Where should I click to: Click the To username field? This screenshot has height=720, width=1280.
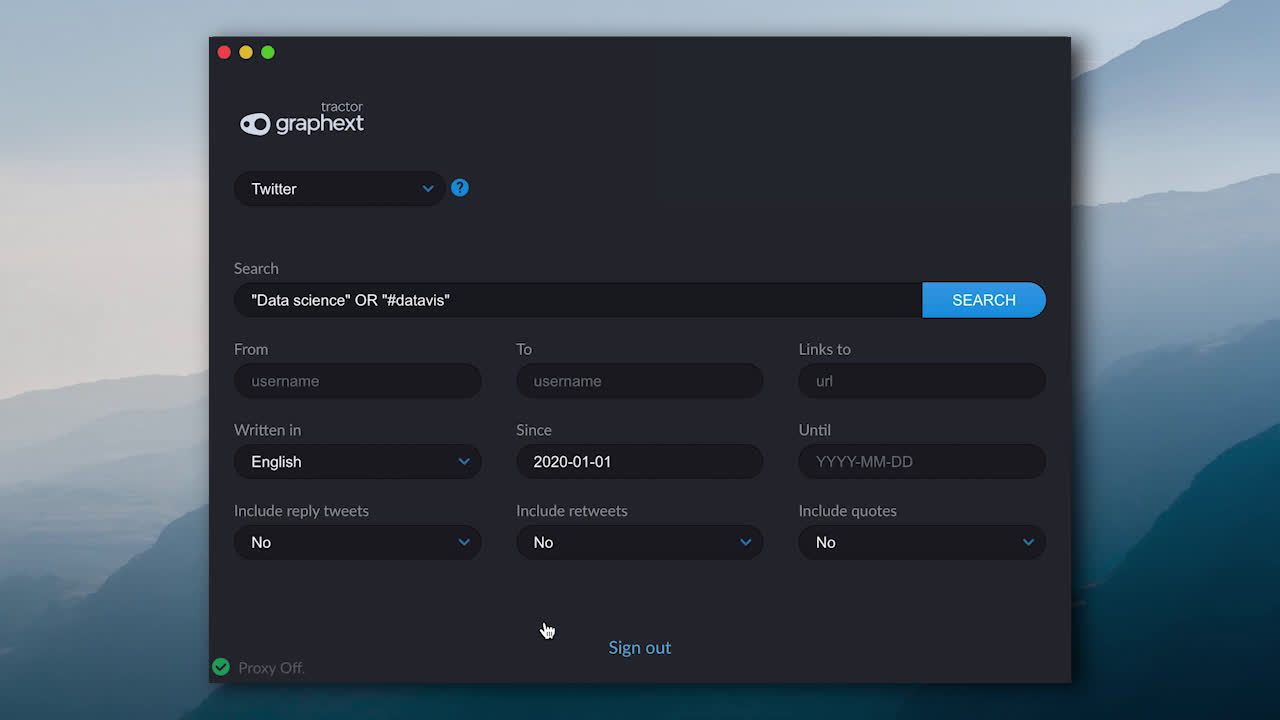[x=640, y=381]
